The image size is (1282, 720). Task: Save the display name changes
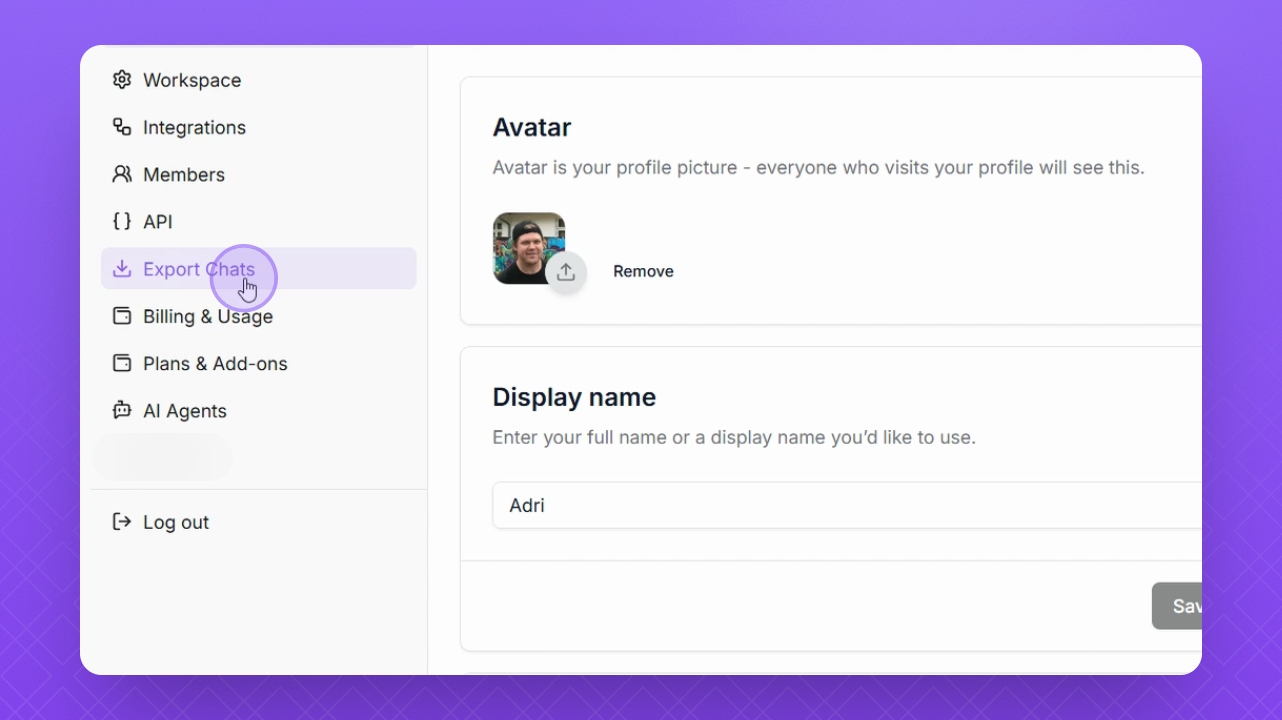pos(1177,606)
